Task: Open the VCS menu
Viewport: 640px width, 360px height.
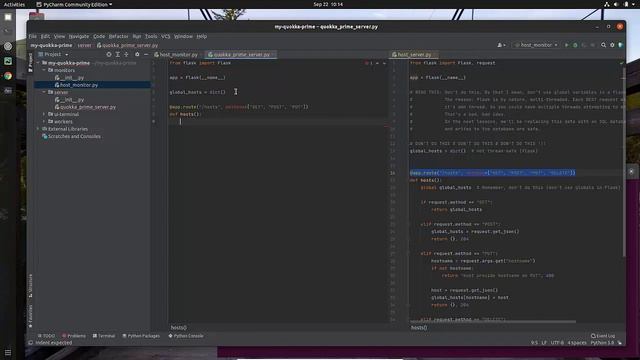Action: [x=165, y=36]
